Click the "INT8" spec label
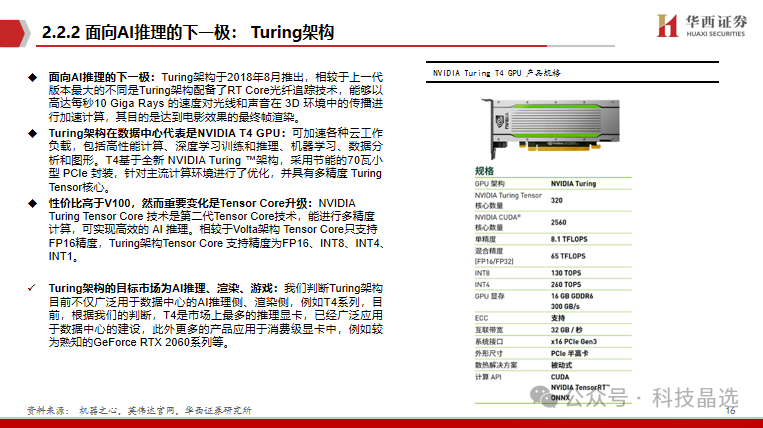This screenshot has height=428, width=763. [482, 273]
